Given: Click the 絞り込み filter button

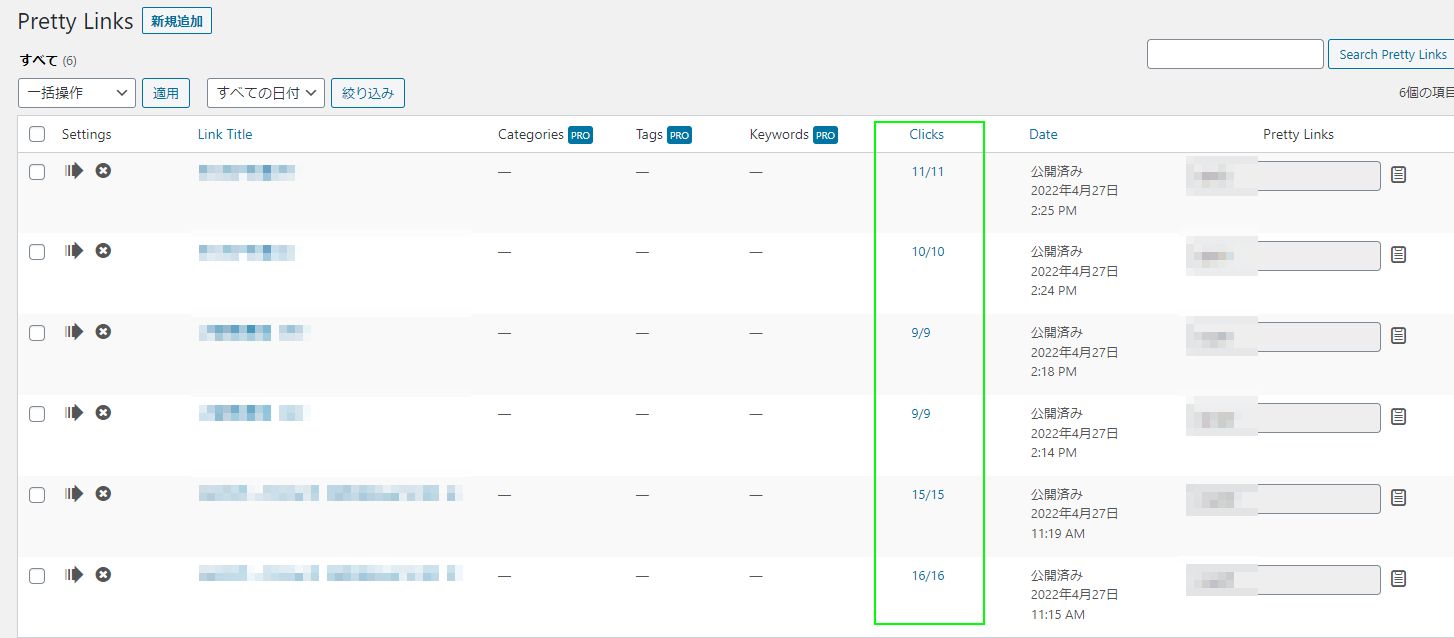Looking at the screenshot, I should [x=368, y=93].
